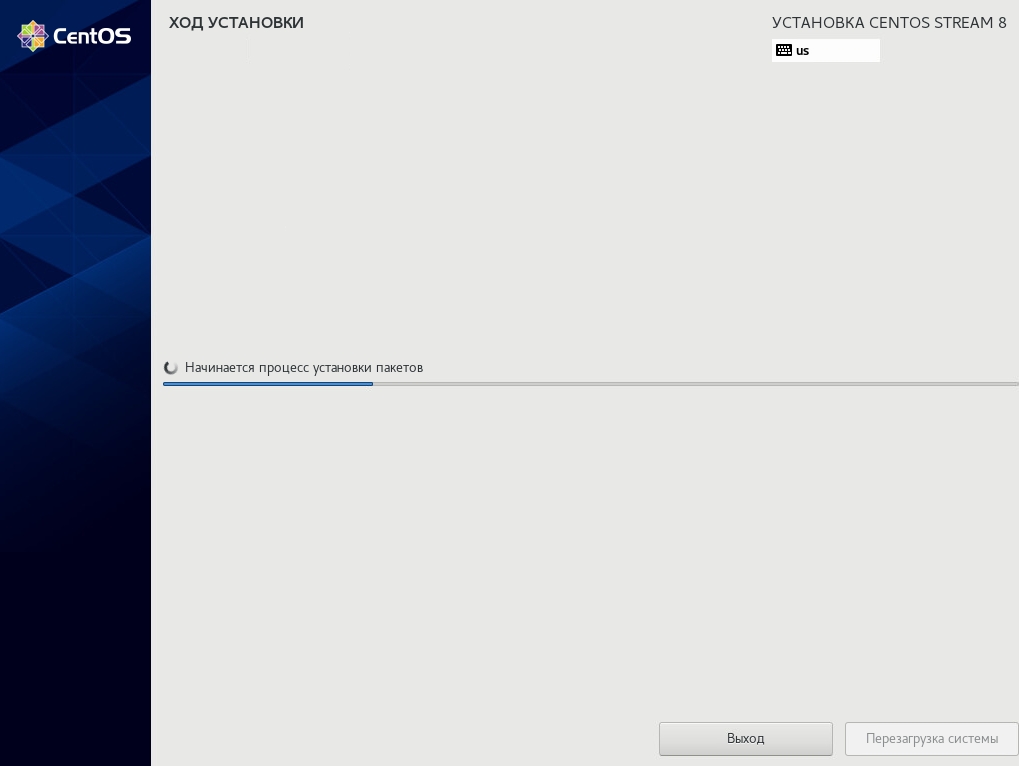The image size is (1019, 766).
Task: Click the Выход button
Action: click(x=745, y=739)
